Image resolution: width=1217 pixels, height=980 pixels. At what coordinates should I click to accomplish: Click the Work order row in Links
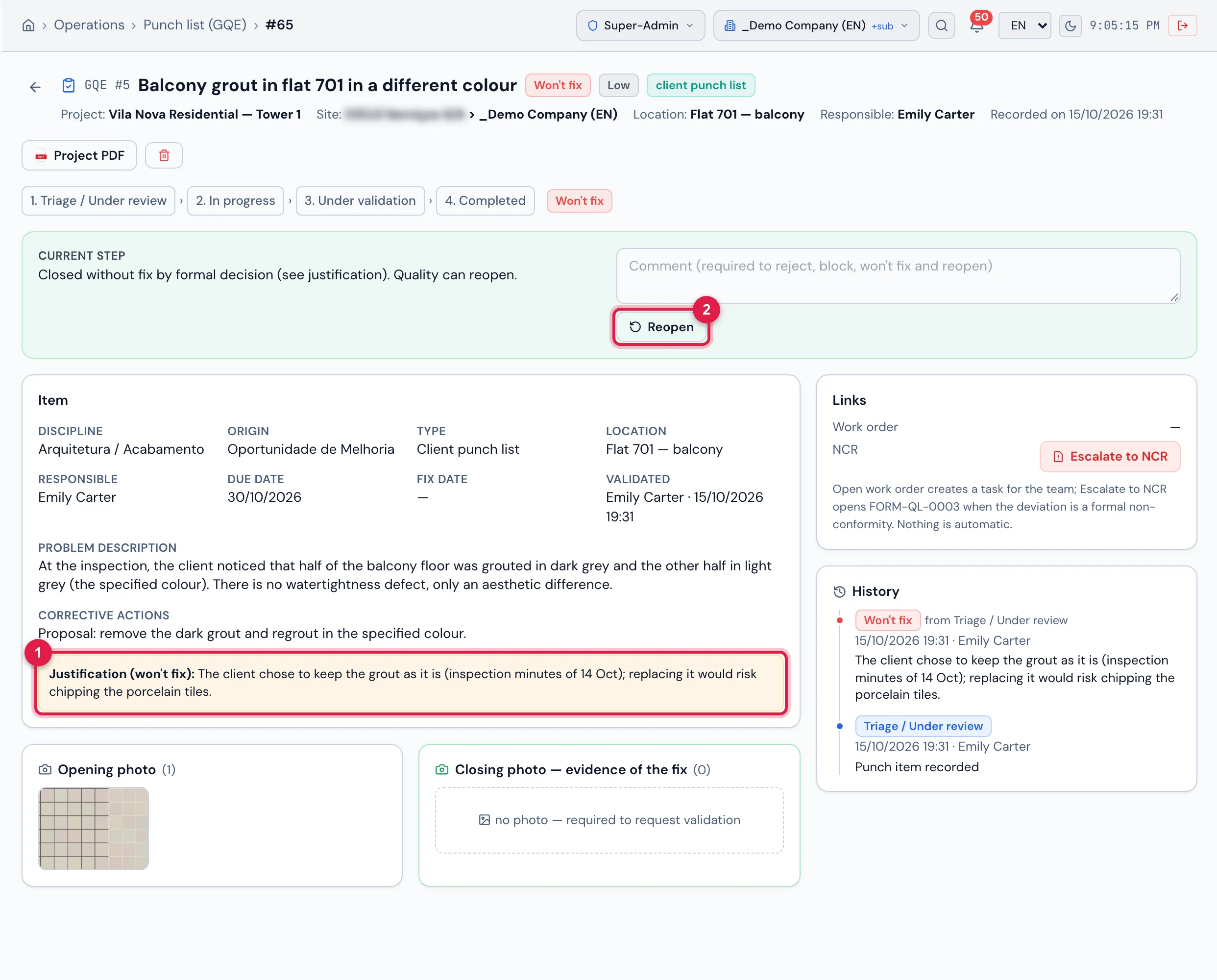point(1006,427)
